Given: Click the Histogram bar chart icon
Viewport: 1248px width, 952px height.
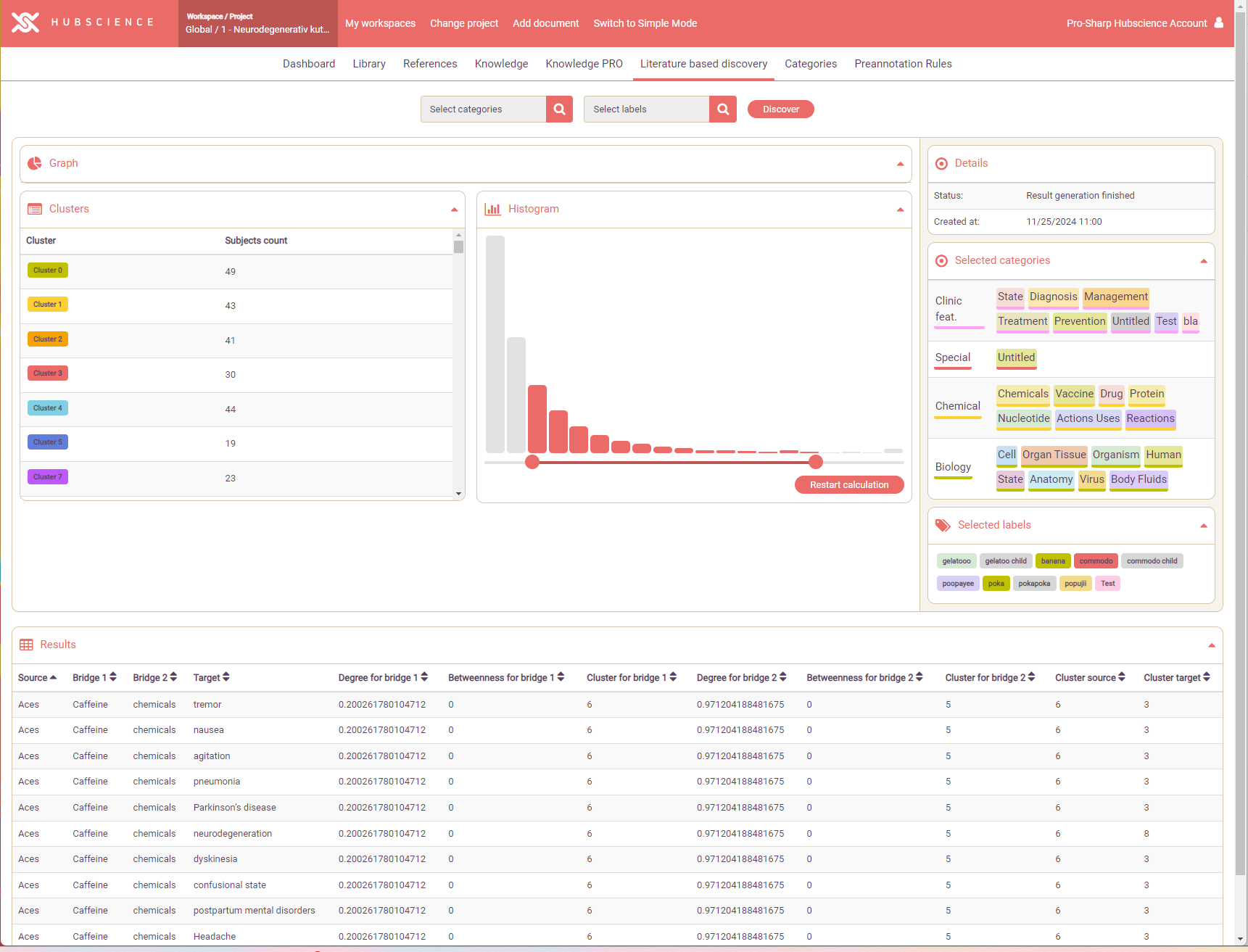Looking at the screenshot, I should coord(492,210).
